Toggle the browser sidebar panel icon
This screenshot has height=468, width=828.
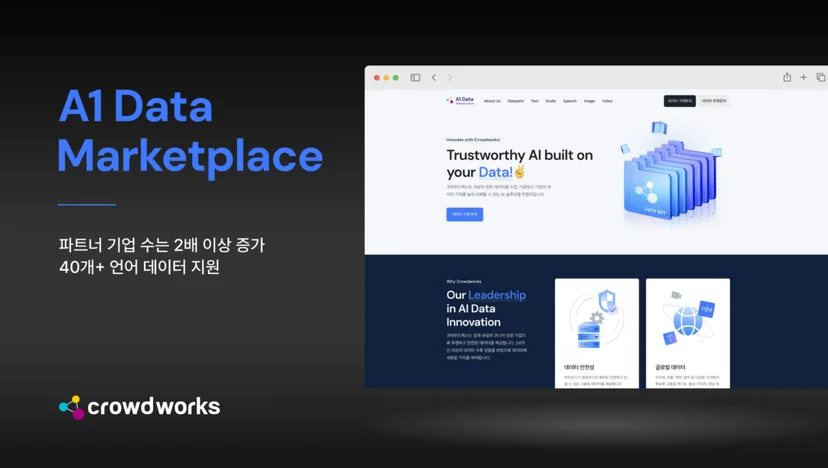(415, 78)
